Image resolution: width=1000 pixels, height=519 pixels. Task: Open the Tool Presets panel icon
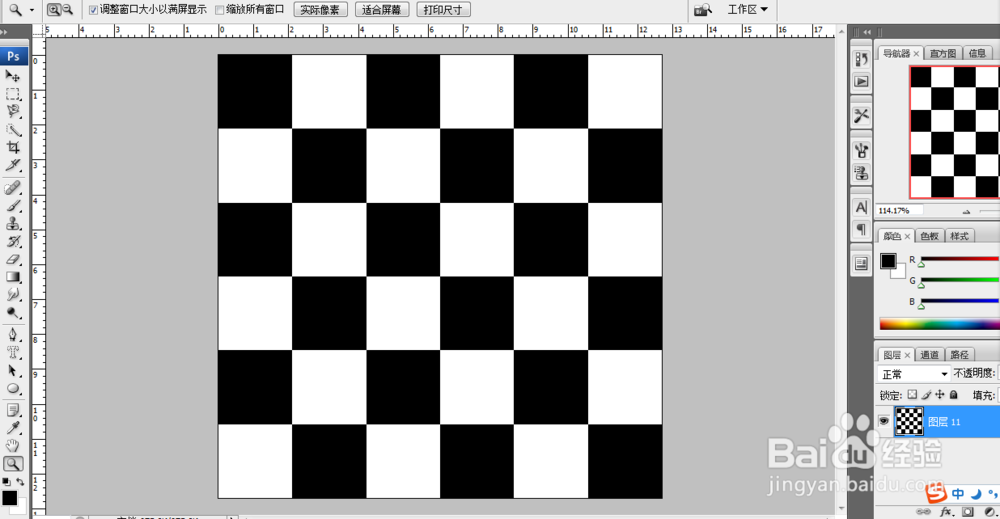tap(862, 115)
